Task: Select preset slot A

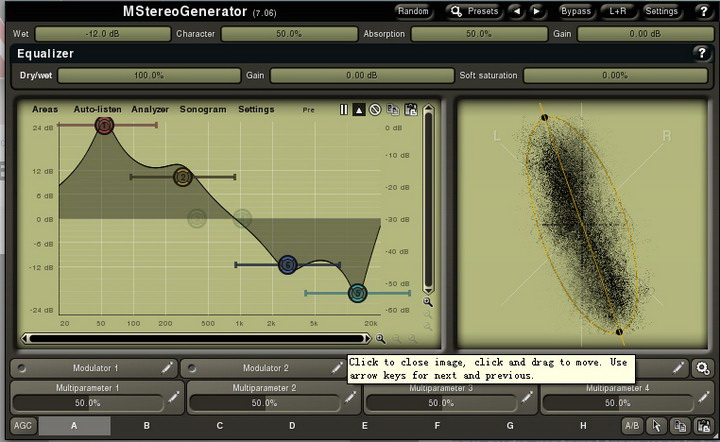Action: (74, 426)
